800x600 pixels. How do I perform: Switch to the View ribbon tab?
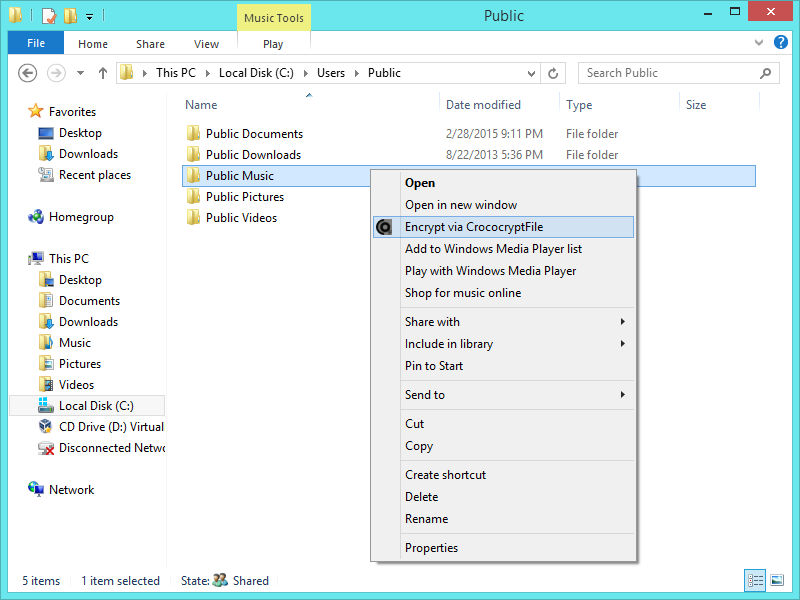(x=206, y=44)
